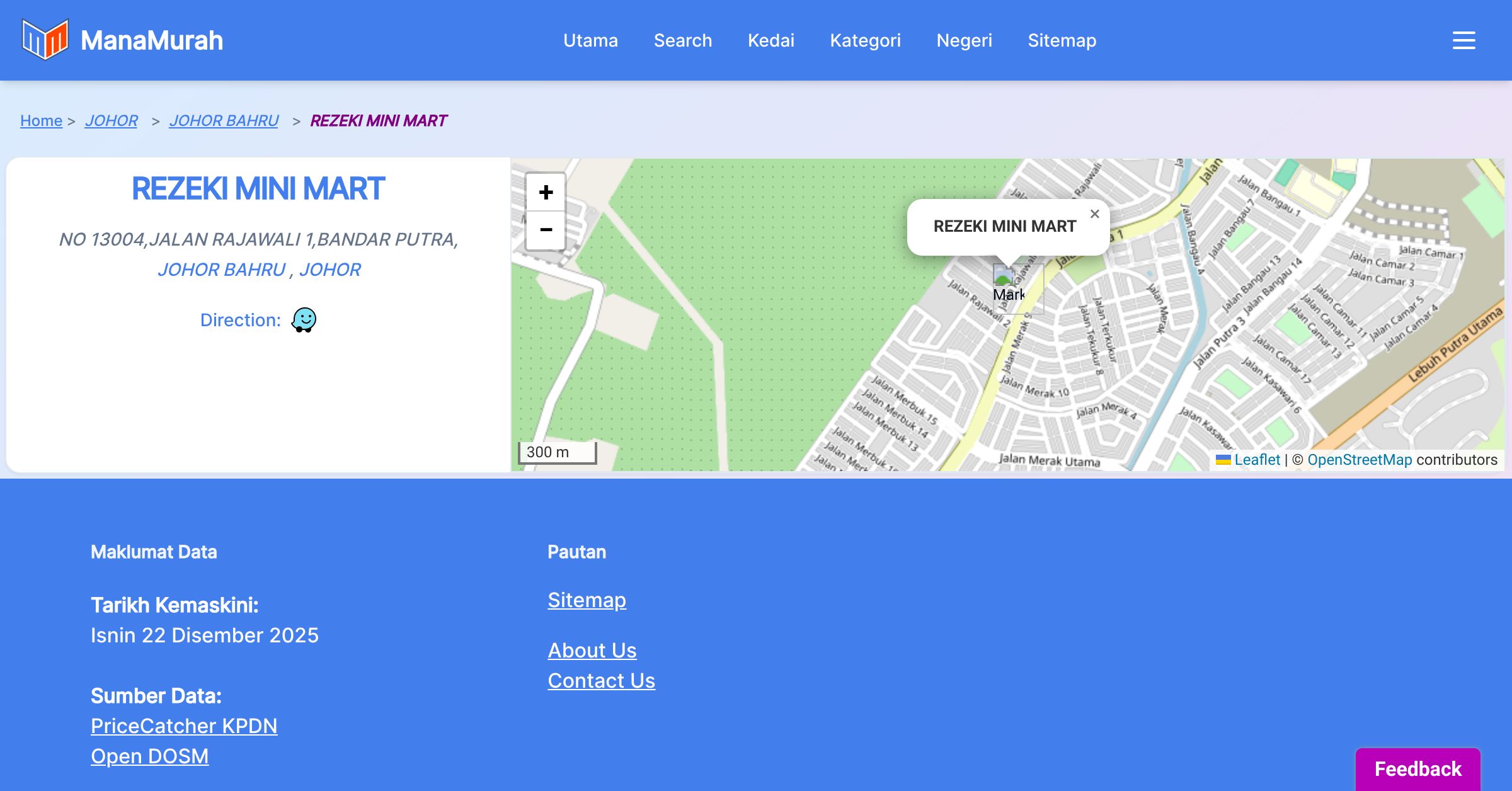Close the REZEKI MINI MART map popup
The height and width of the screenshot is (791, 1512).
(x=1095, y=214)
